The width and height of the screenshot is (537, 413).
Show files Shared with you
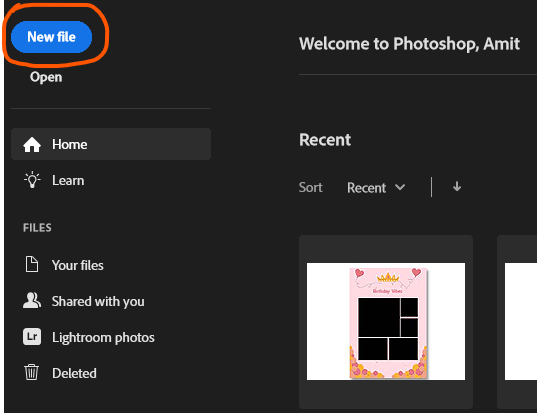pos(98,302)
